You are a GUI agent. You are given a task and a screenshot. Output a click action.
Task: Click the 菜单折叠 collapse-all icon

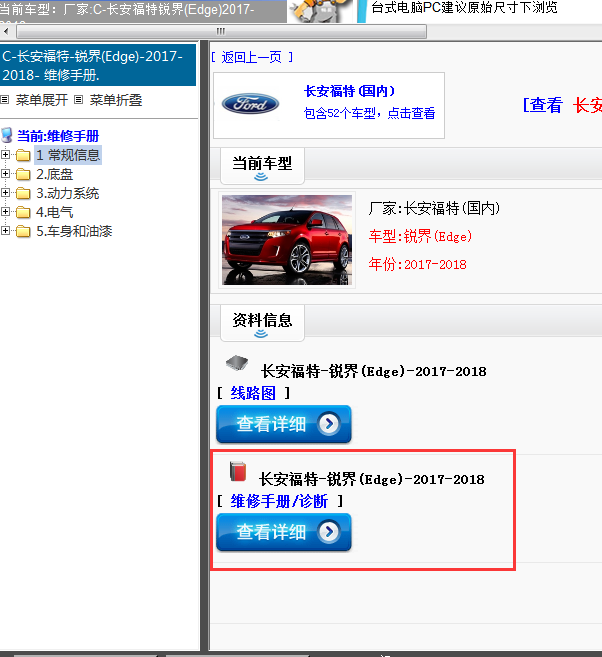[78, 100]
